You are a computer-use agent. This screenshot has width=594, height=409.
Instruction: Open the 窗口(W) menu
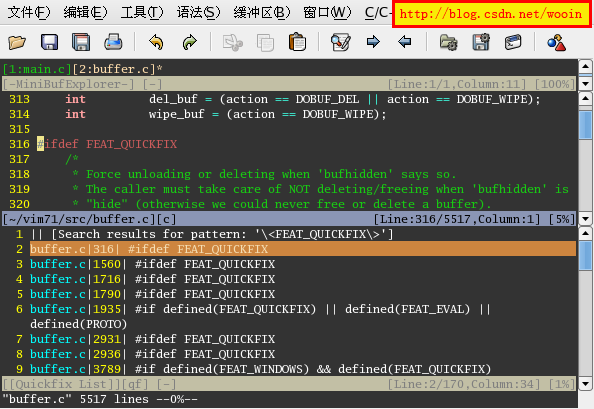pyautogui.click(x=327, y=12)
